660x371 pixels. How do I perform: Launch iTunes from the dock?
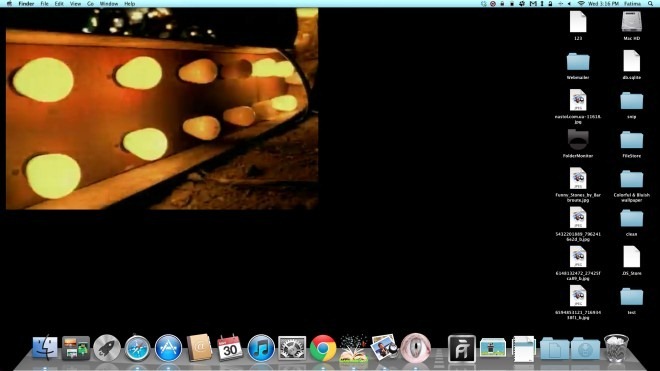pos(261,349)
